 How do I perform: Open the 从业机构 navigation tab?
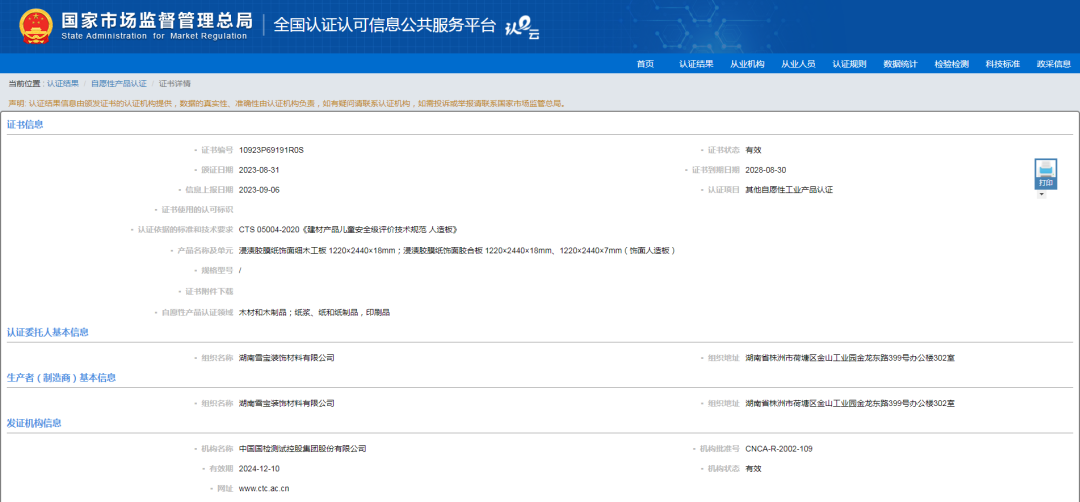pos(747,64)
